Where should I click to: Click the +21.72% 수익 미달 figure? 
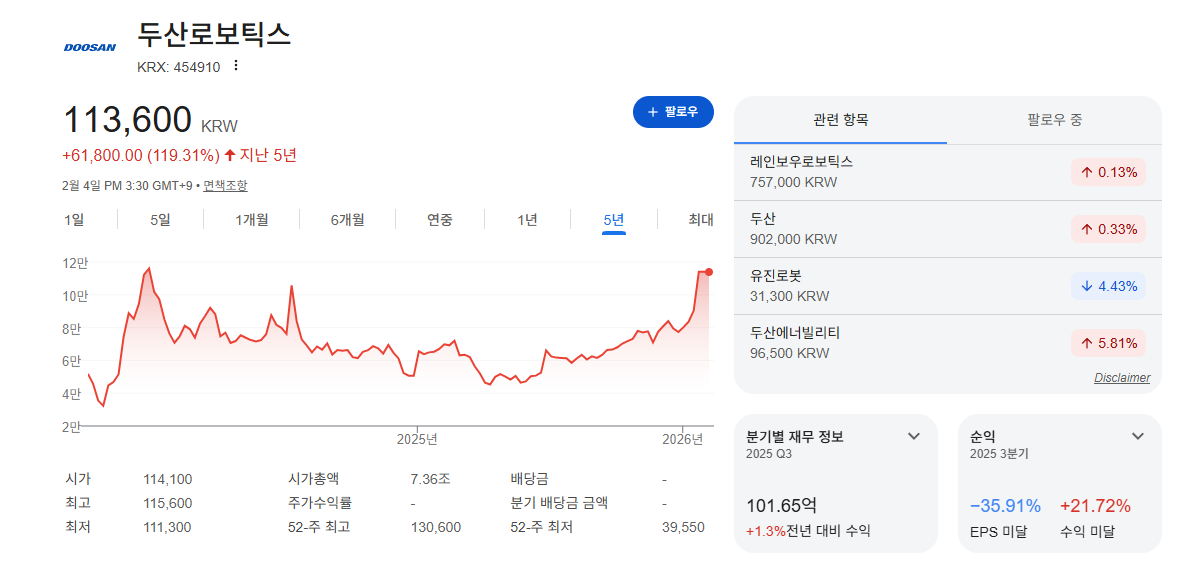1095,506
